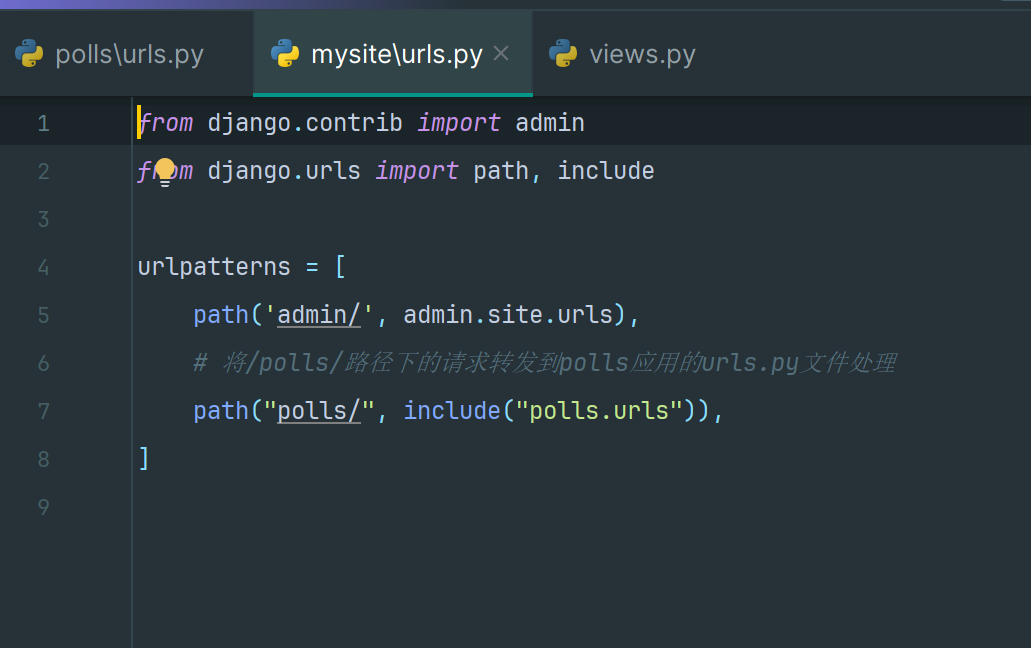This screenshot has height=648, width=1031.
Task: Click the underlined "polls/" route string
Action: point(319,411)
